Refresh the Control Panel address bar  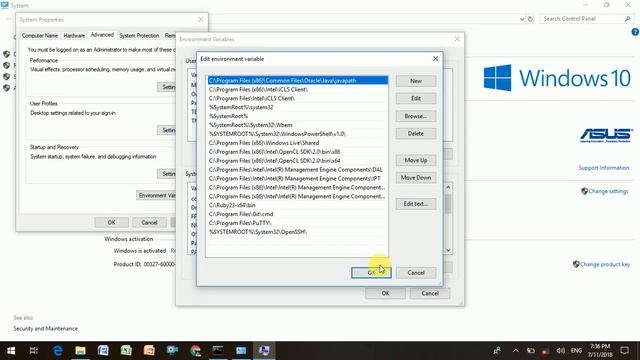click(x=530, y=19)
